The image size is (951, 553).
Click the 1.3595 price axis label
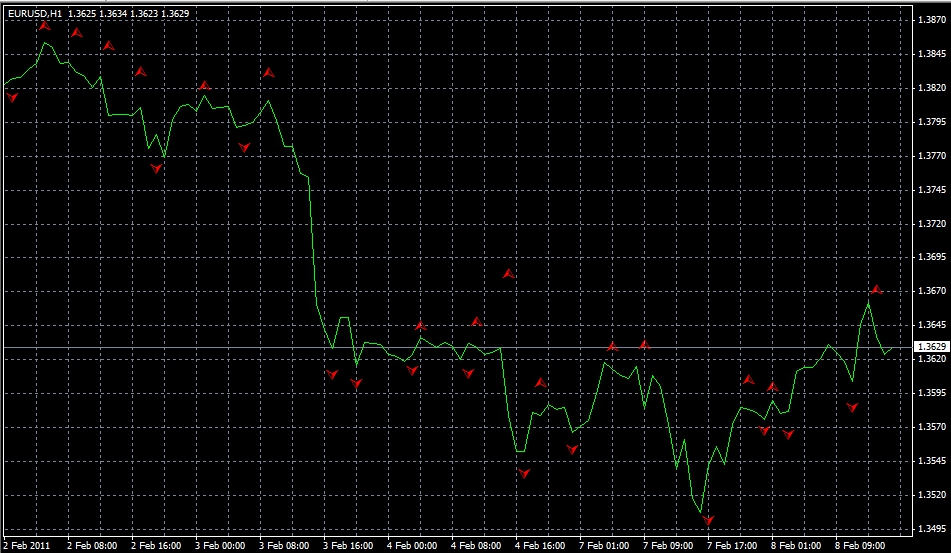point(930,393)
